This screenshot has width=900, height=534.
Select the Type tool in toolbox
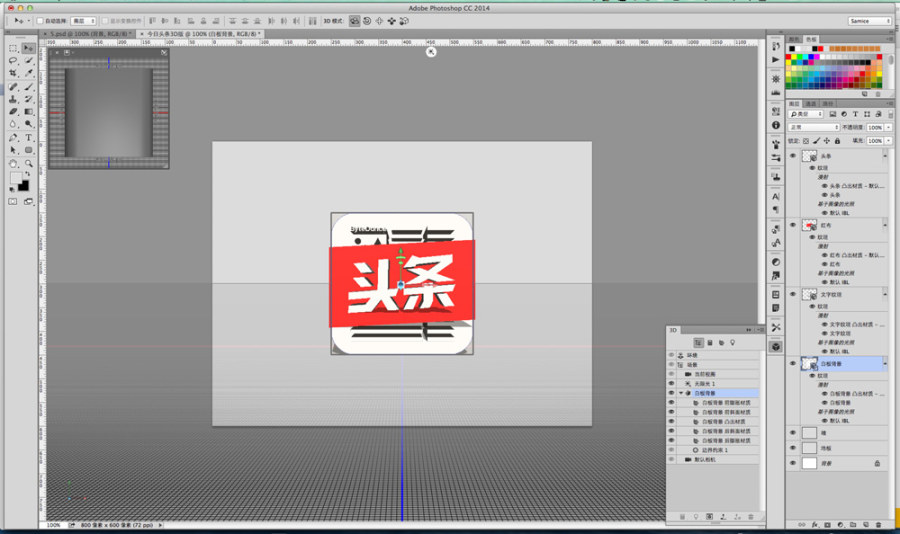click(28, 138)
